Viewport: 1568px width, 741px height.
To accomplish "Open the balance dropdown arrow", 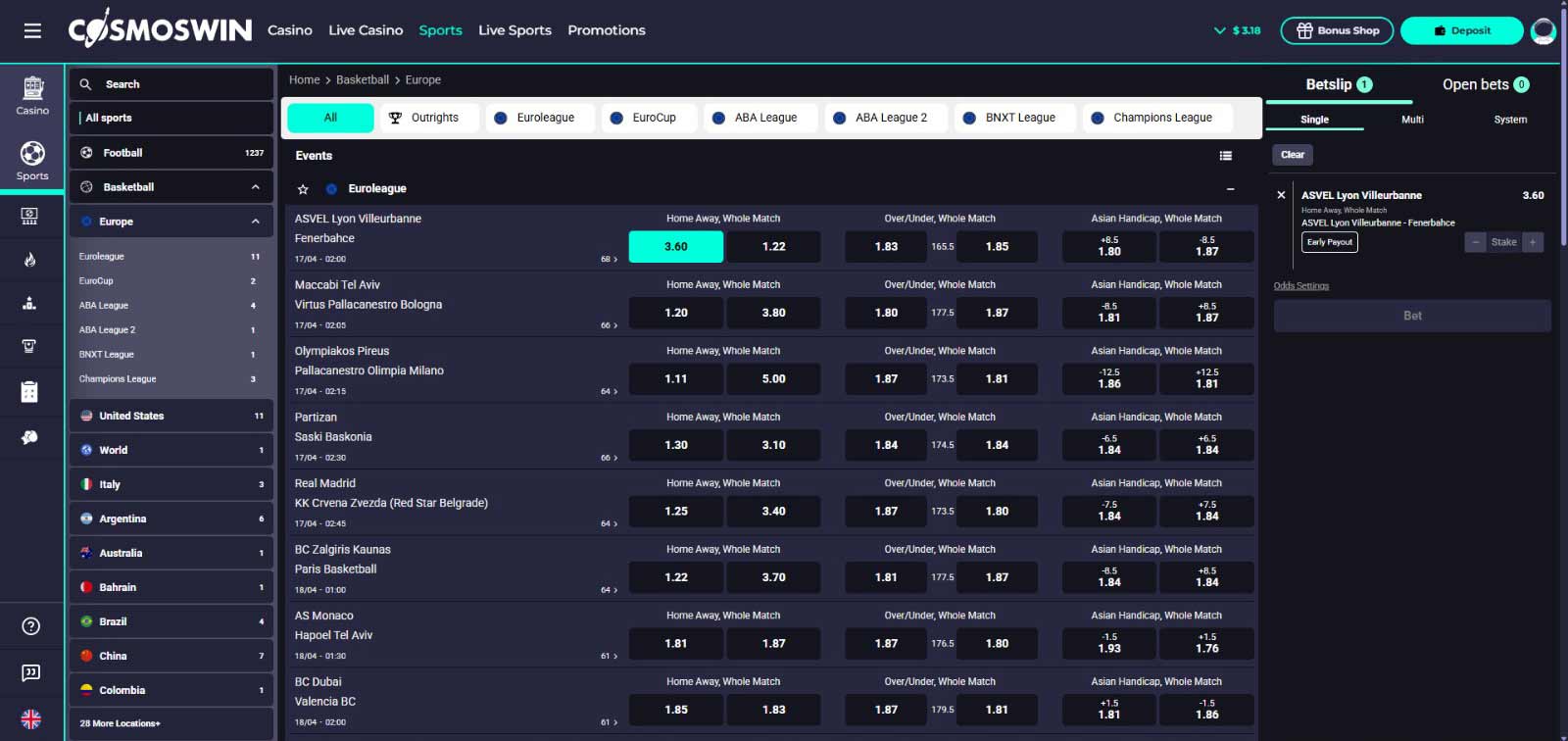I will (1219, 30).
